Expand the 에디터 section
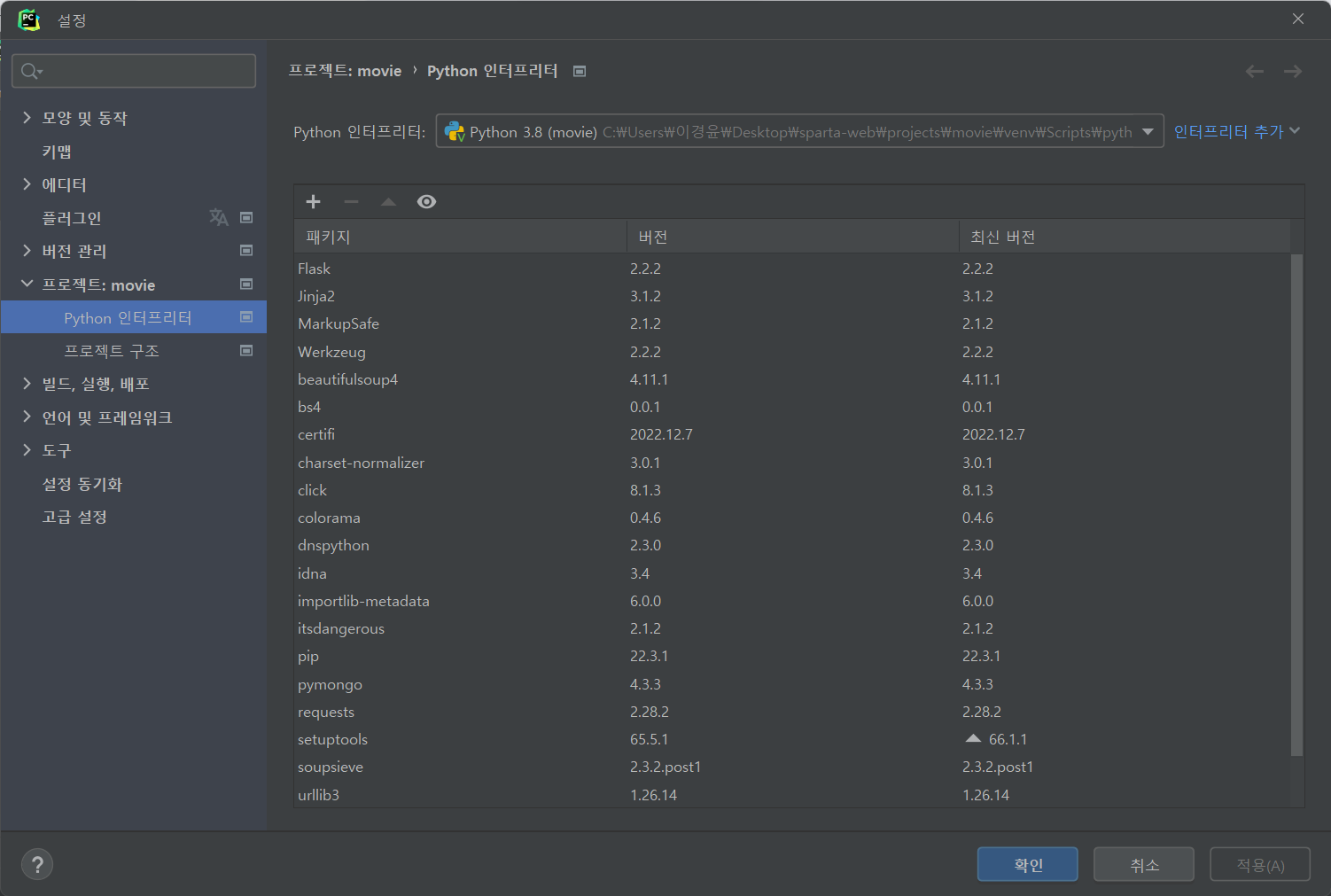The height and width of the screenshot is (896, 1331). 27,183
